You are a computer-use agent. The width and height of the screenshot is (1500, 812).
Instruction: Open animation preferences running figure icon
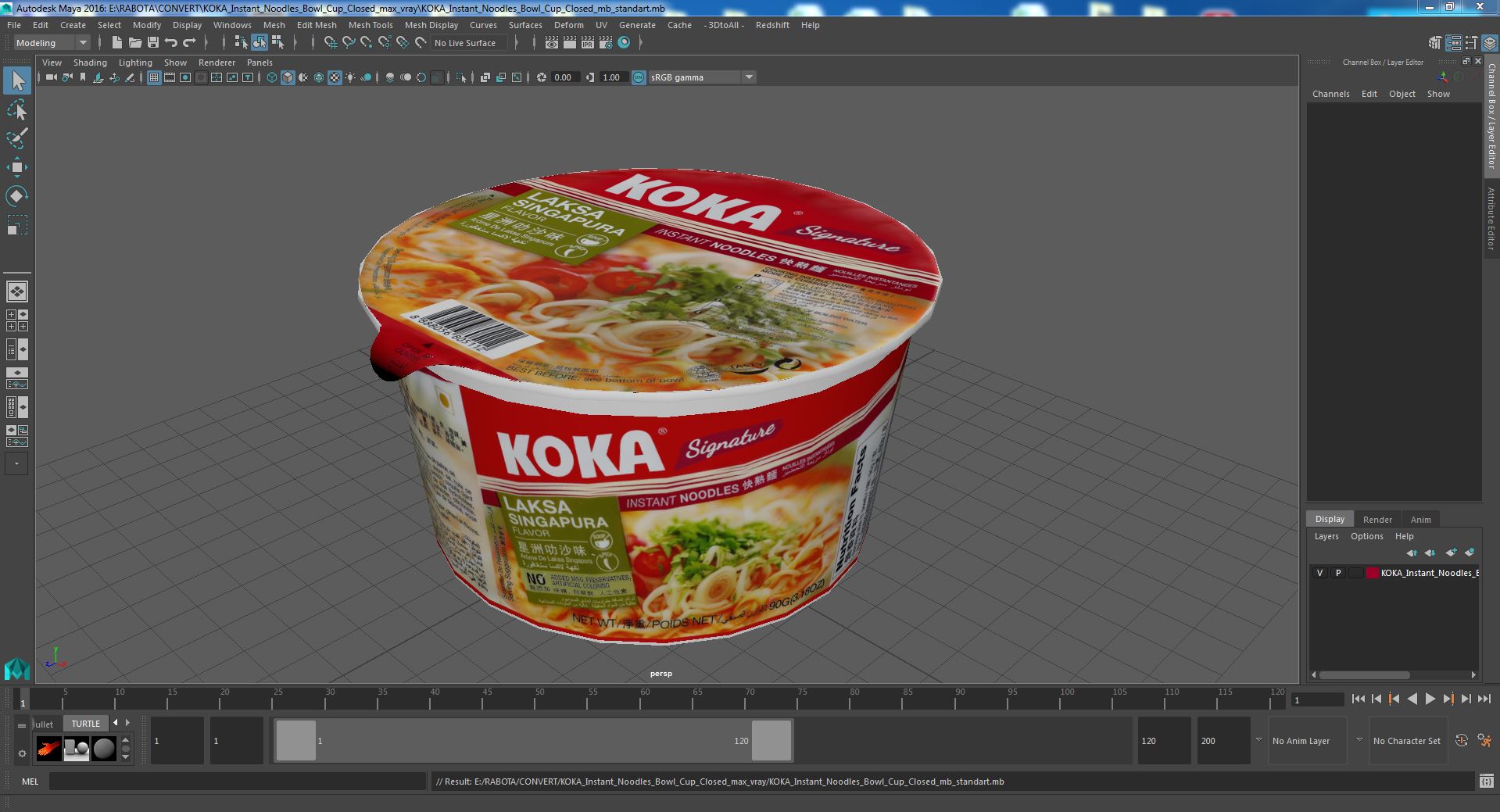tap(1484, 740)
